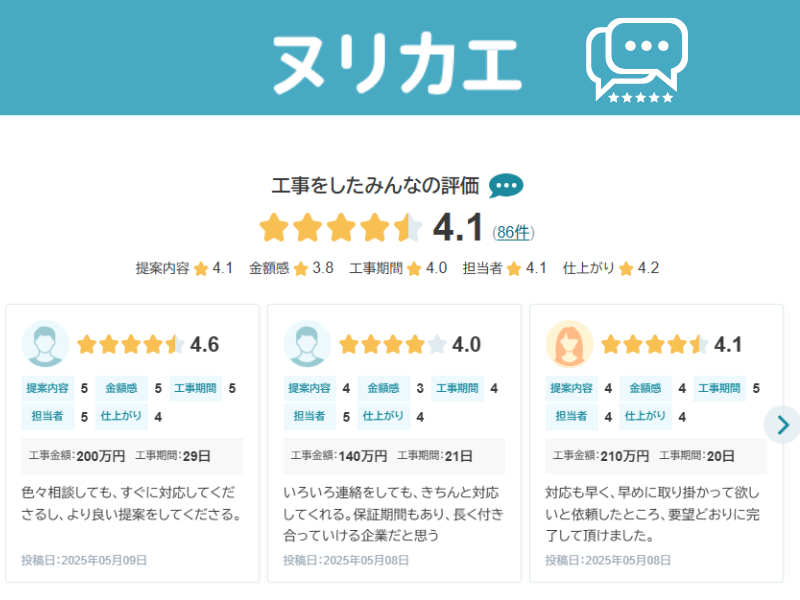Open the 86件 reviews link
The height and width of the screenshot is (600, 800).
point(513,232)
